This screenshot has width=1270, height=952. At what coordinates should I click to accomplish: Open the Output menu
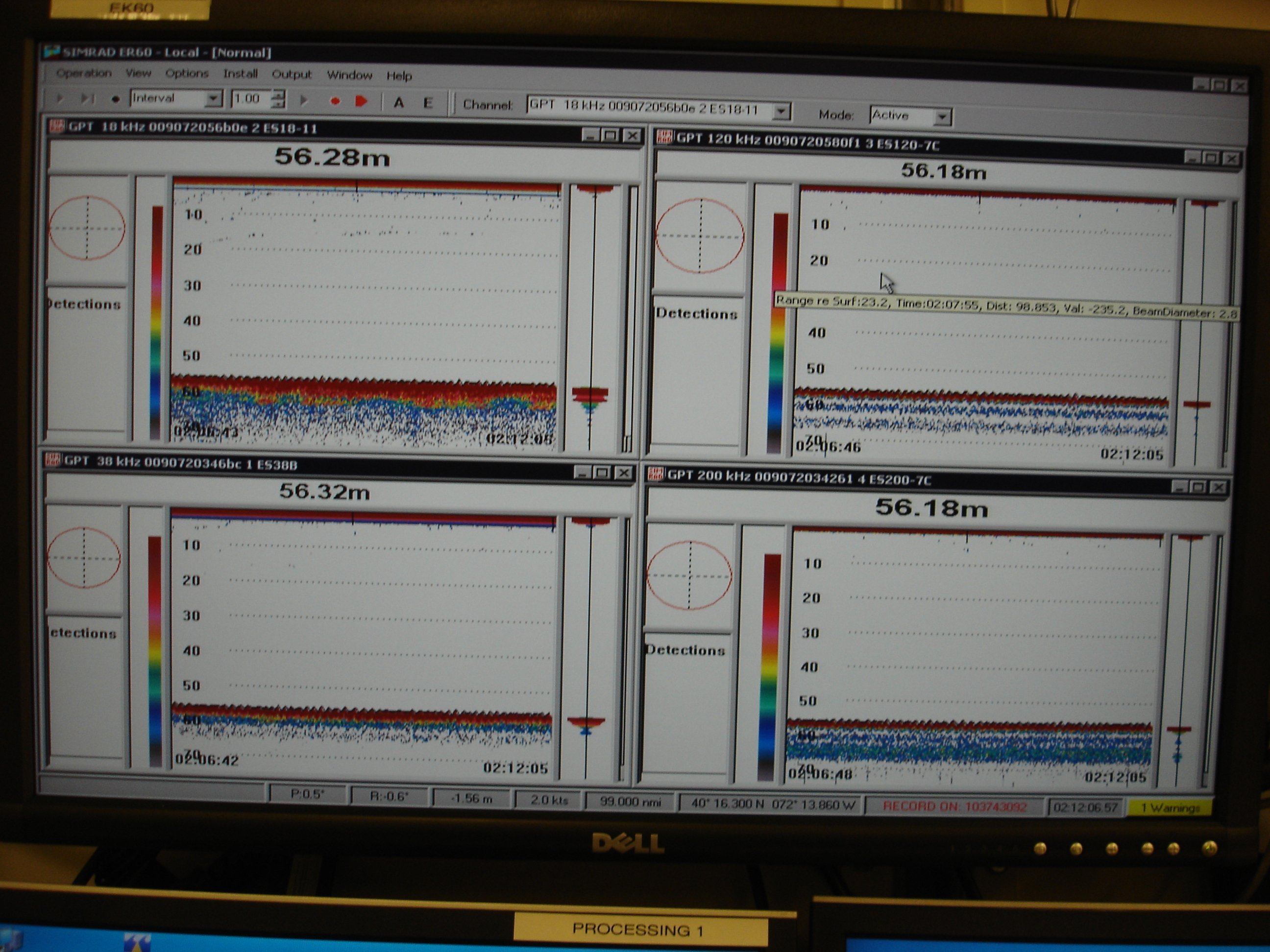pos(293,74)
